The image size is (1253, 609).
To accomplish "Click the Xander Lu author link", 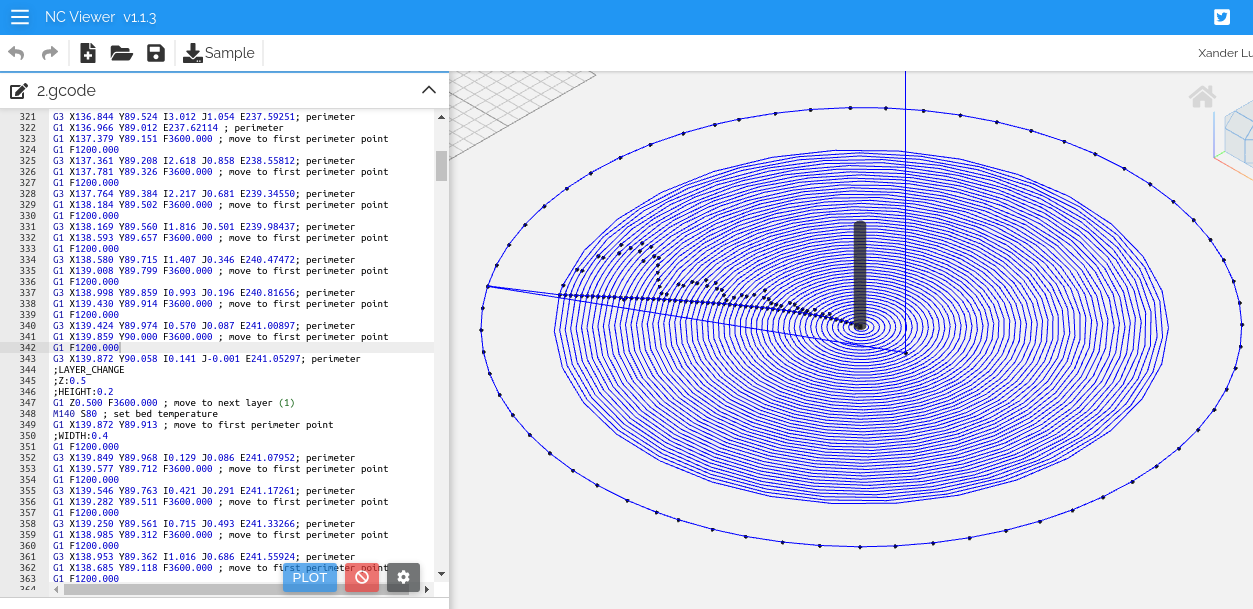I will [1225, 53].
